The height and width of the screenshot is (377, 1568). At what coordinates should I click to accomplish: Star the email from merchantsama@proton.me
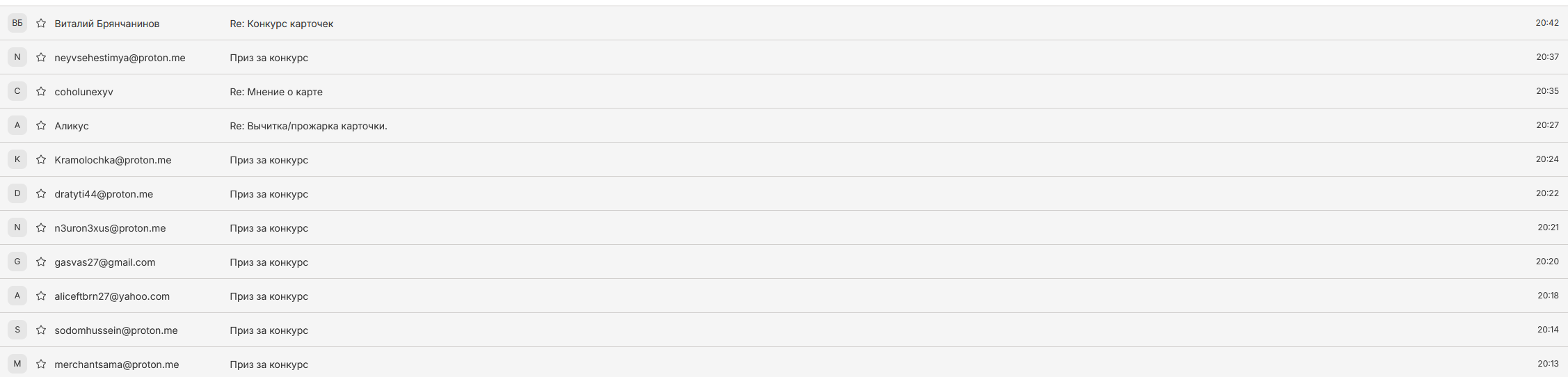41,364
